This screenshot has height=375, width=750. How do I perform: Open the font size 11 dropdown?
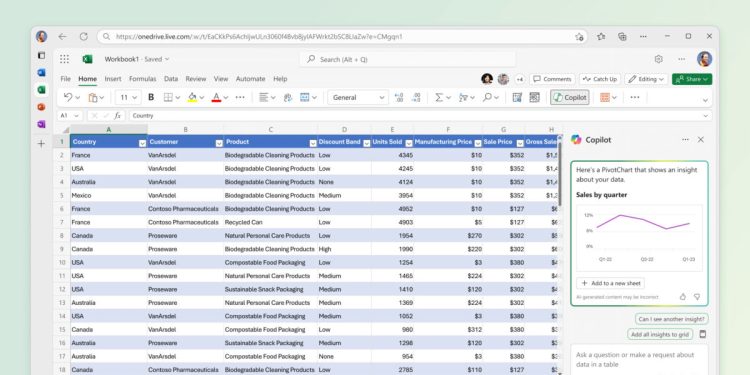click(x=128, y=98)
